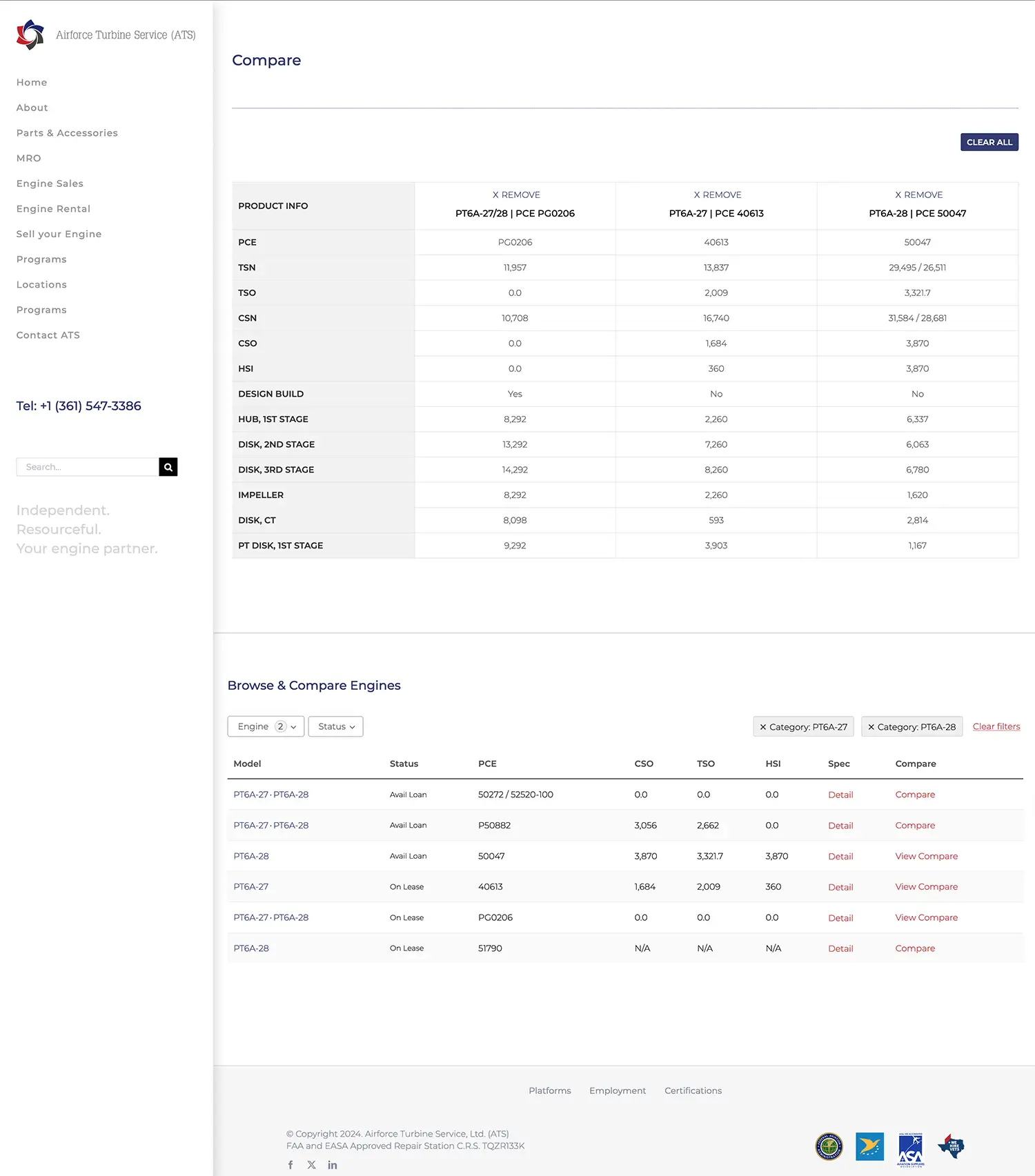Open the Facebook social icon

(290, 1165)
